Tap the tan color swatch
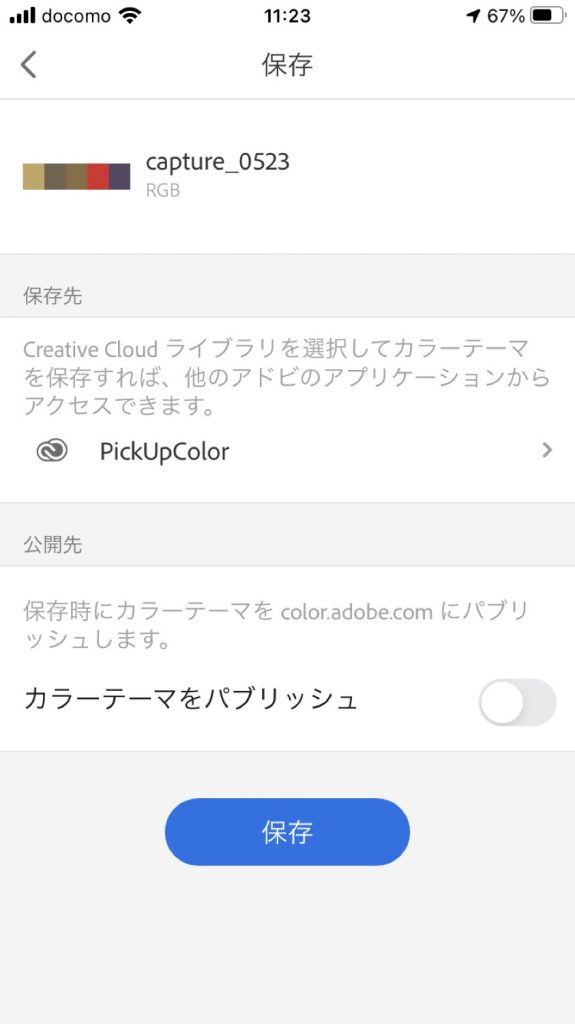 33,176
